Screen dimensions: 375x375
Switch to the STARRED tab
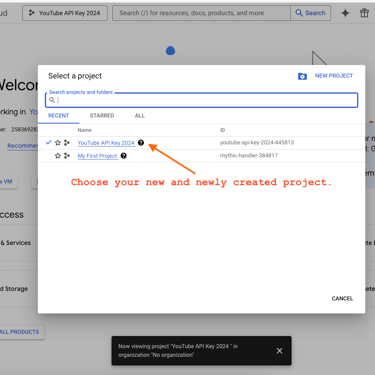click(102, 116)
